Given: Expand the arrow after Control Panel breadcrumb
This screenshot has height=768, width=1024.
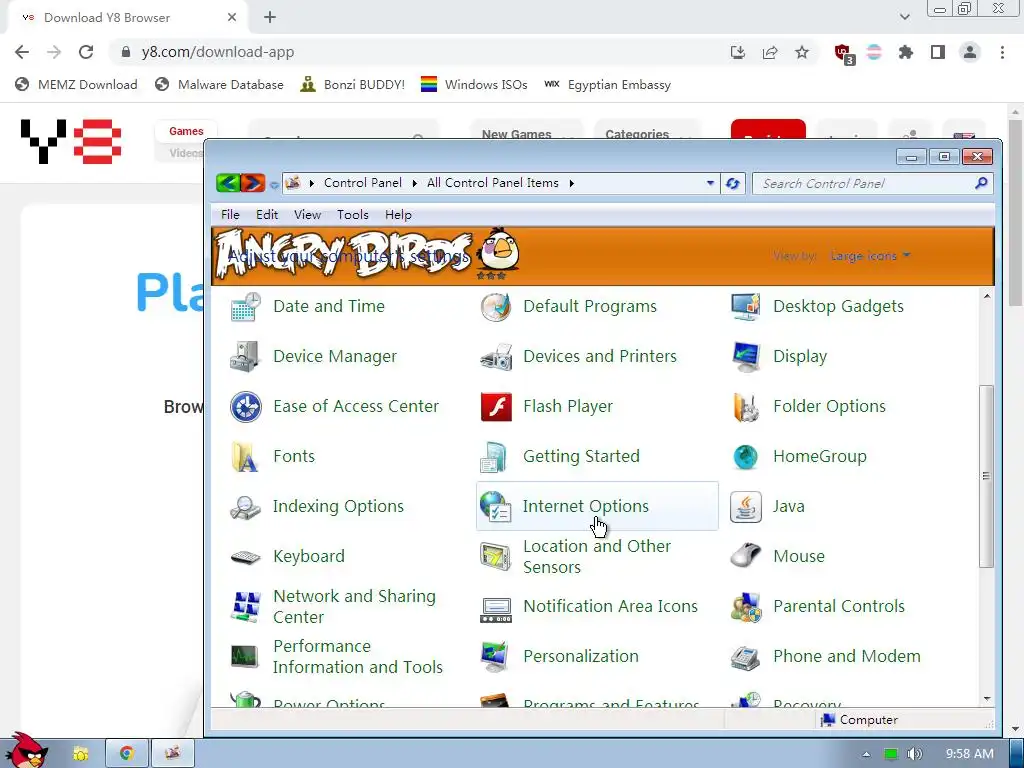Looking at the screenshot, I should 414,184.
